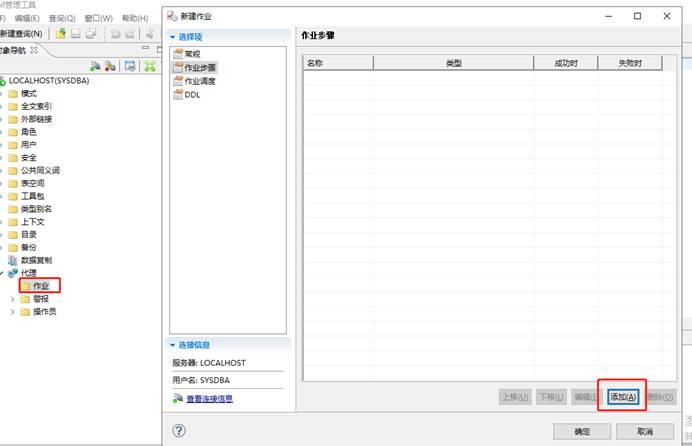Click the 新建作业 dialog title icon
The height and width of the screenshot is (446, 692).
[172, 16]
